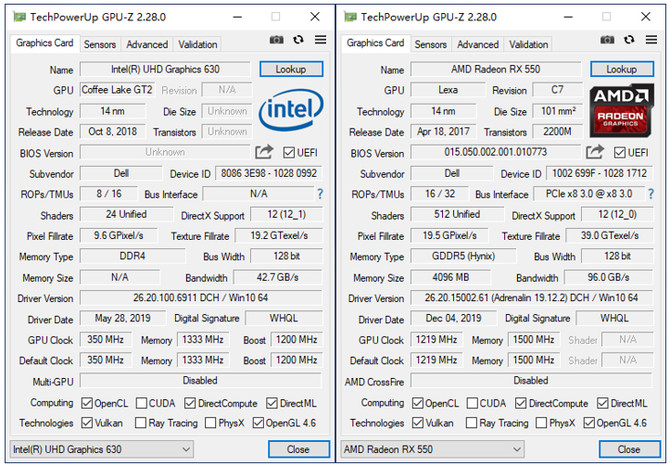Click Lookup button in Intel window
This screenshot has width=670, height=466.
tap(291, 69)
